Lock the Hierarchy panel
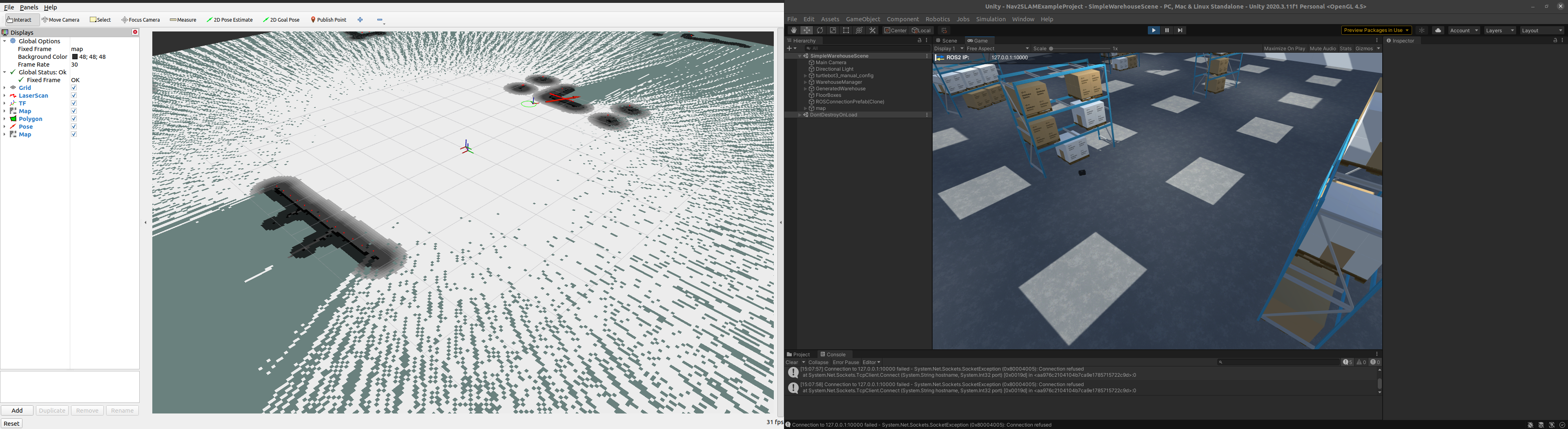Viewport: 1568px width, 429px height. tap(920, 40)
